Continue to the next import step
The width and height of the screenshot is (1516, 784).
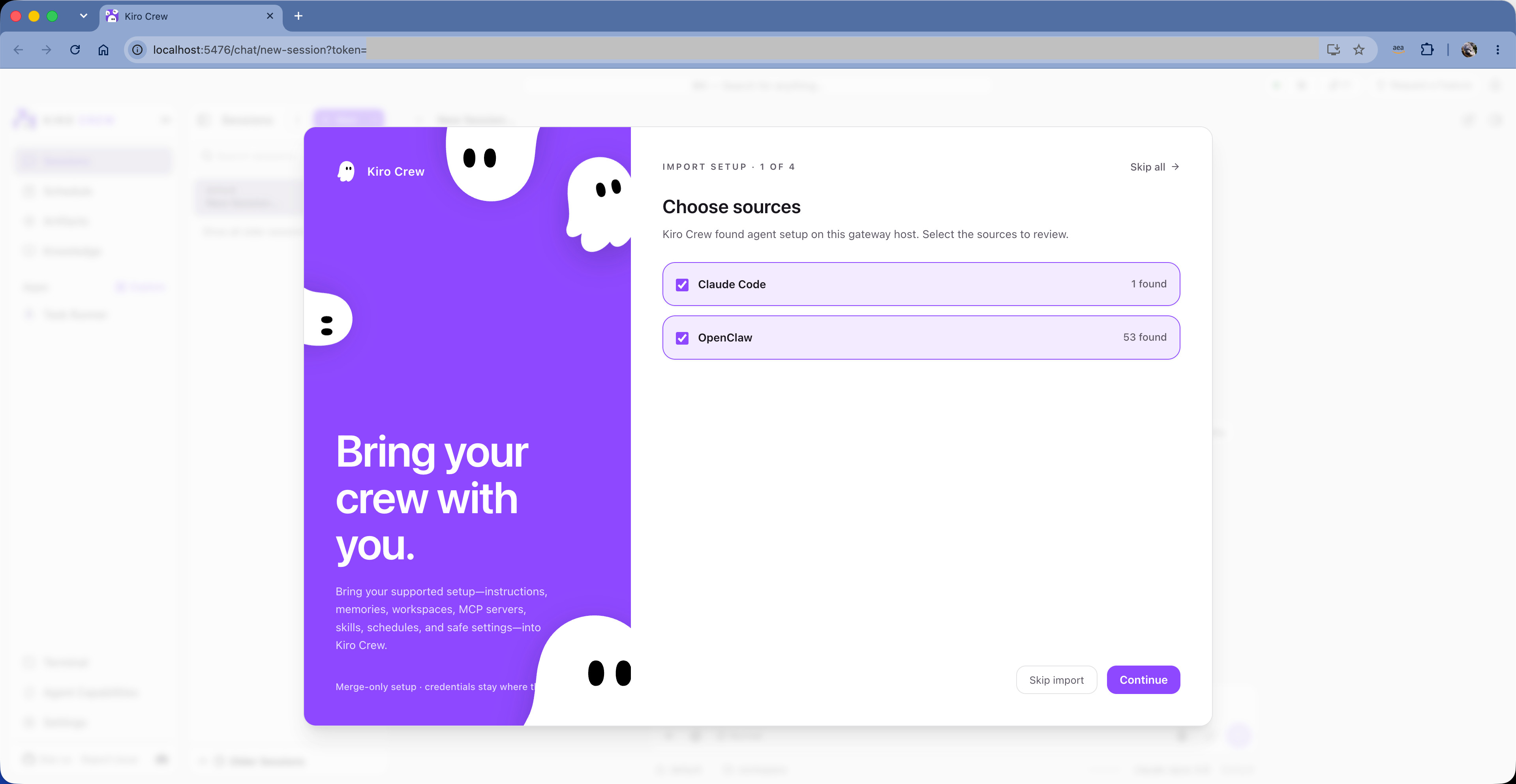(x=1143, y=680)
